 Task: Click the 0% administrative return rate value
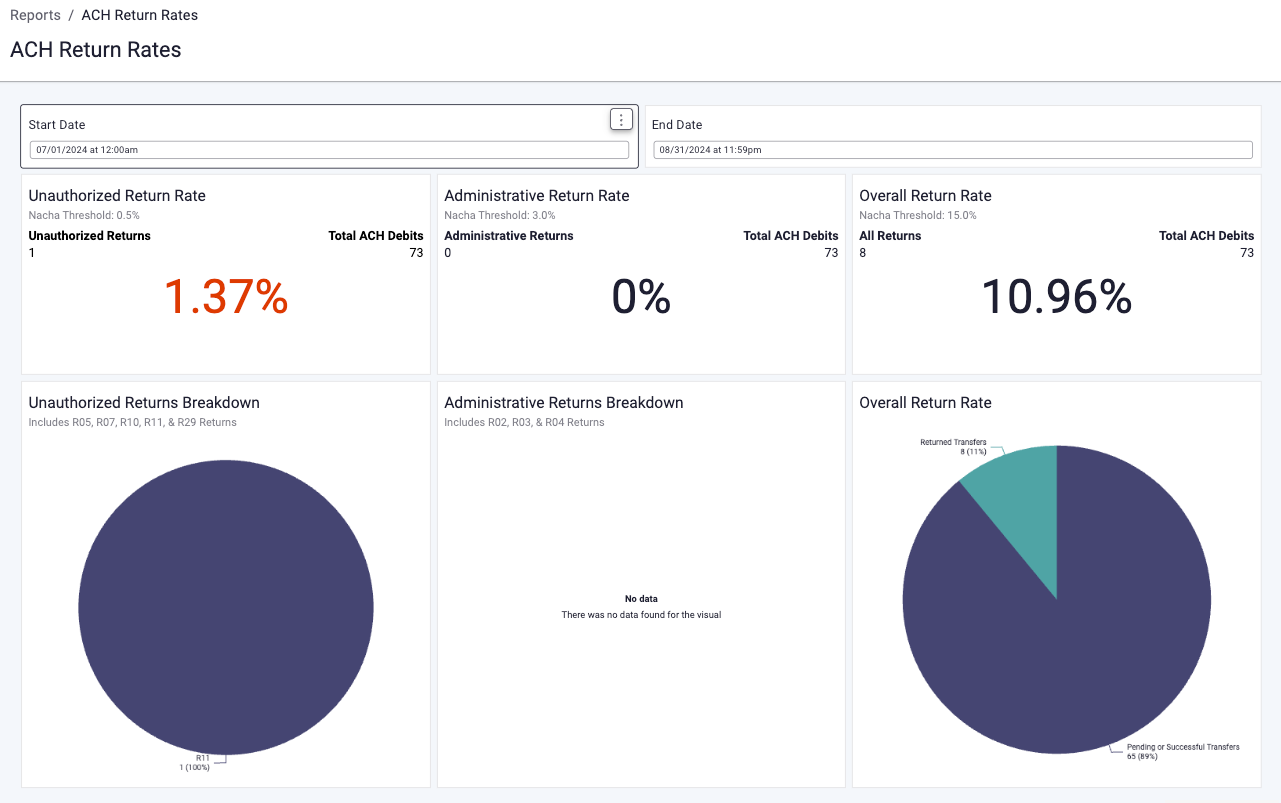(x=641, y=298)
